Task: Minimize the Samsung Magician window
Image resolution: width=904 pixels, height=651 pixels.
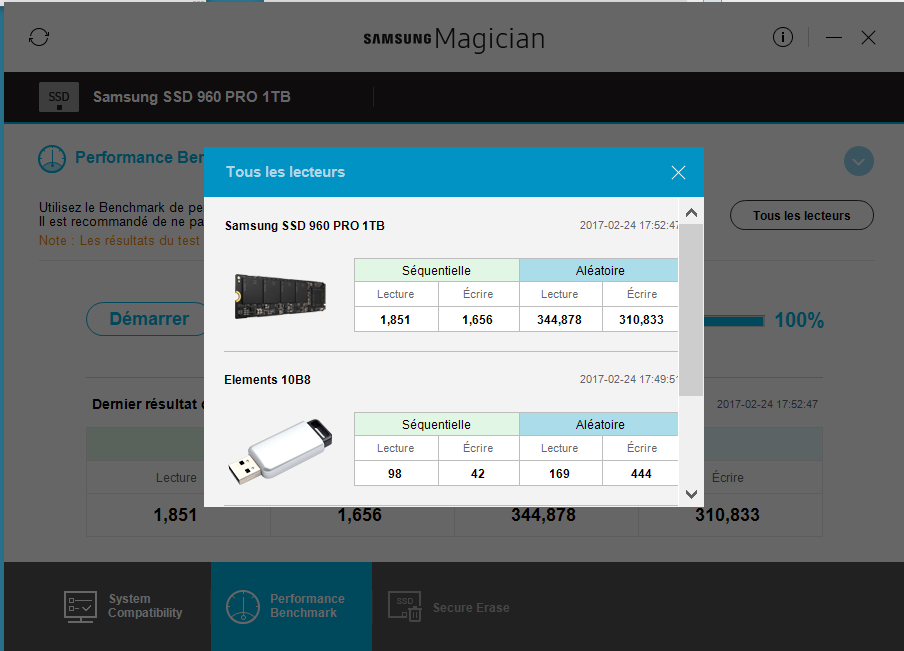Action: tap(834, 38)
